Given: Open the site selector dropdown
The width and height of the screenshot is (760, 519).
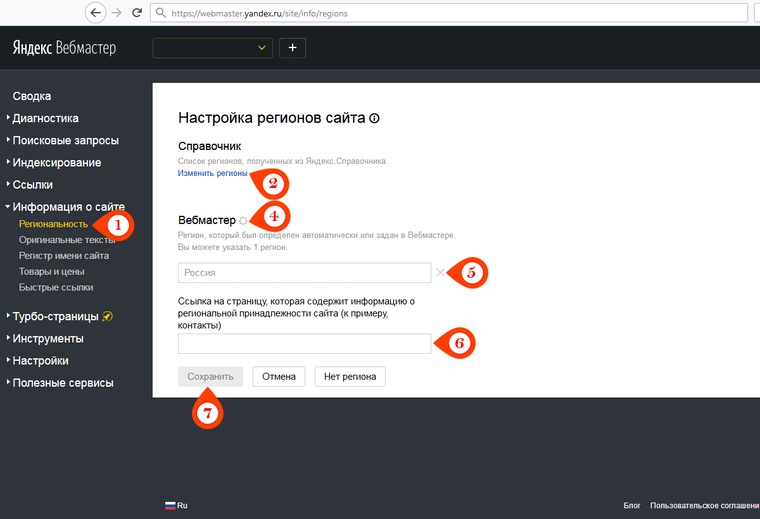Looking at the screenshot, I should [x=212, y=48].
